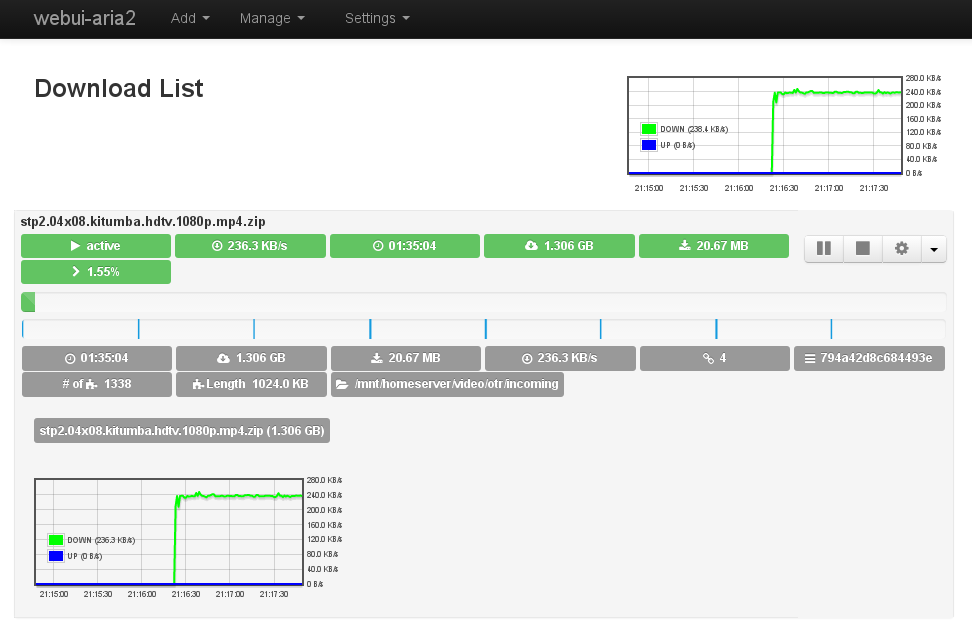972x633 pixels.
Task: Open the Settings menu in navbar
Action: (x=377, y=18)
